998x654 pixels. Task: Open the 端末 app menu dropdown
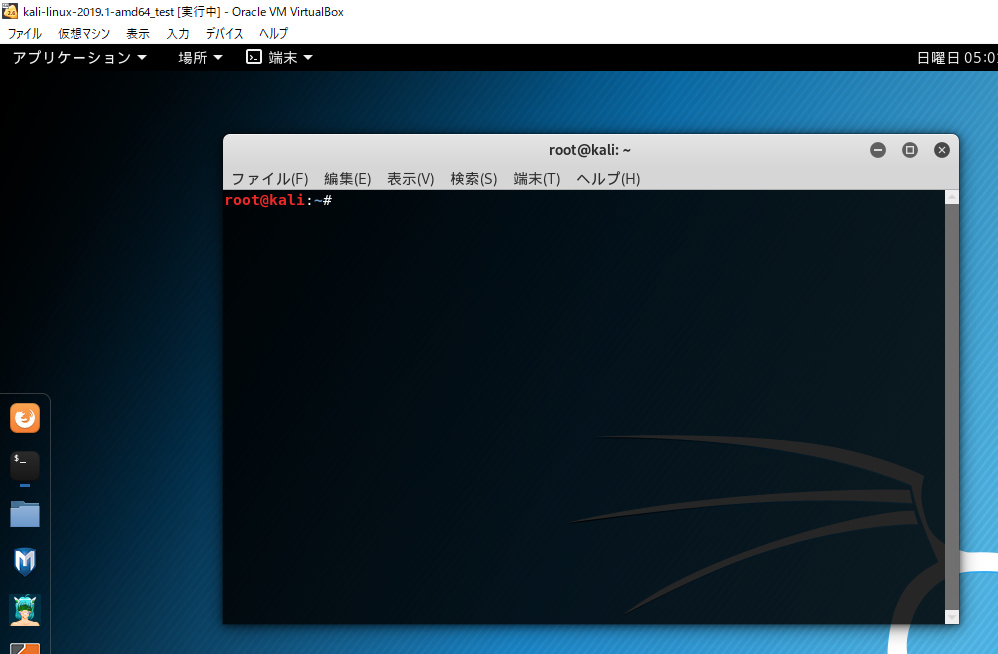[x=280, y=58]
